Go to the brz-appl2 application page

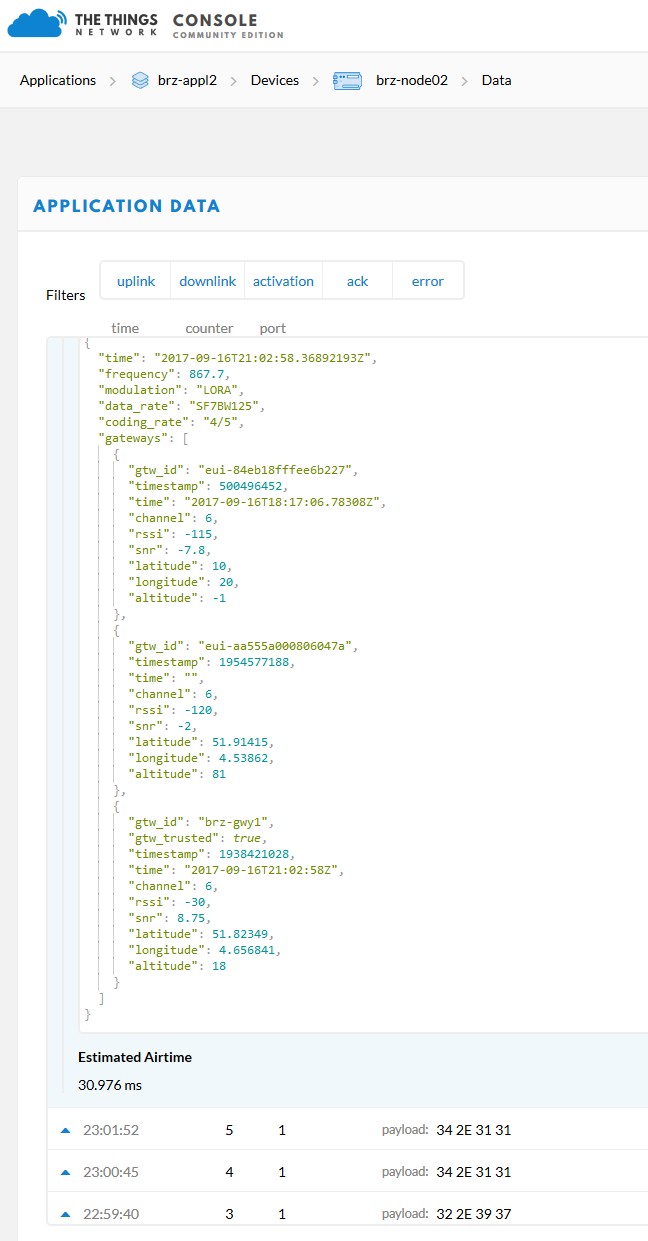tap(189, 80)
